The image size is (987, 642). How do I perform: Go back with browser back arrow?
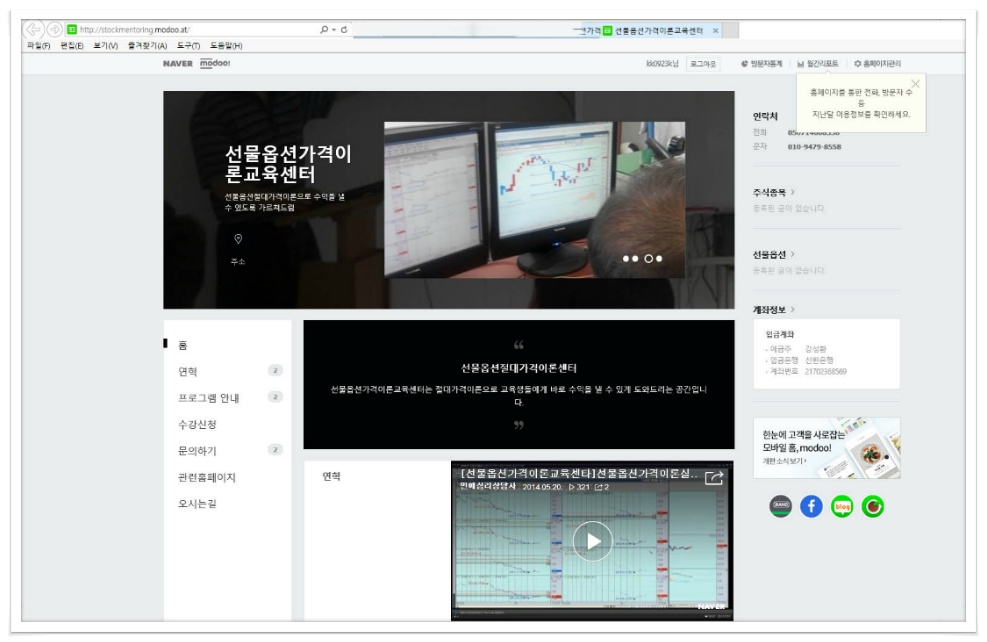[x=33, y=30]
